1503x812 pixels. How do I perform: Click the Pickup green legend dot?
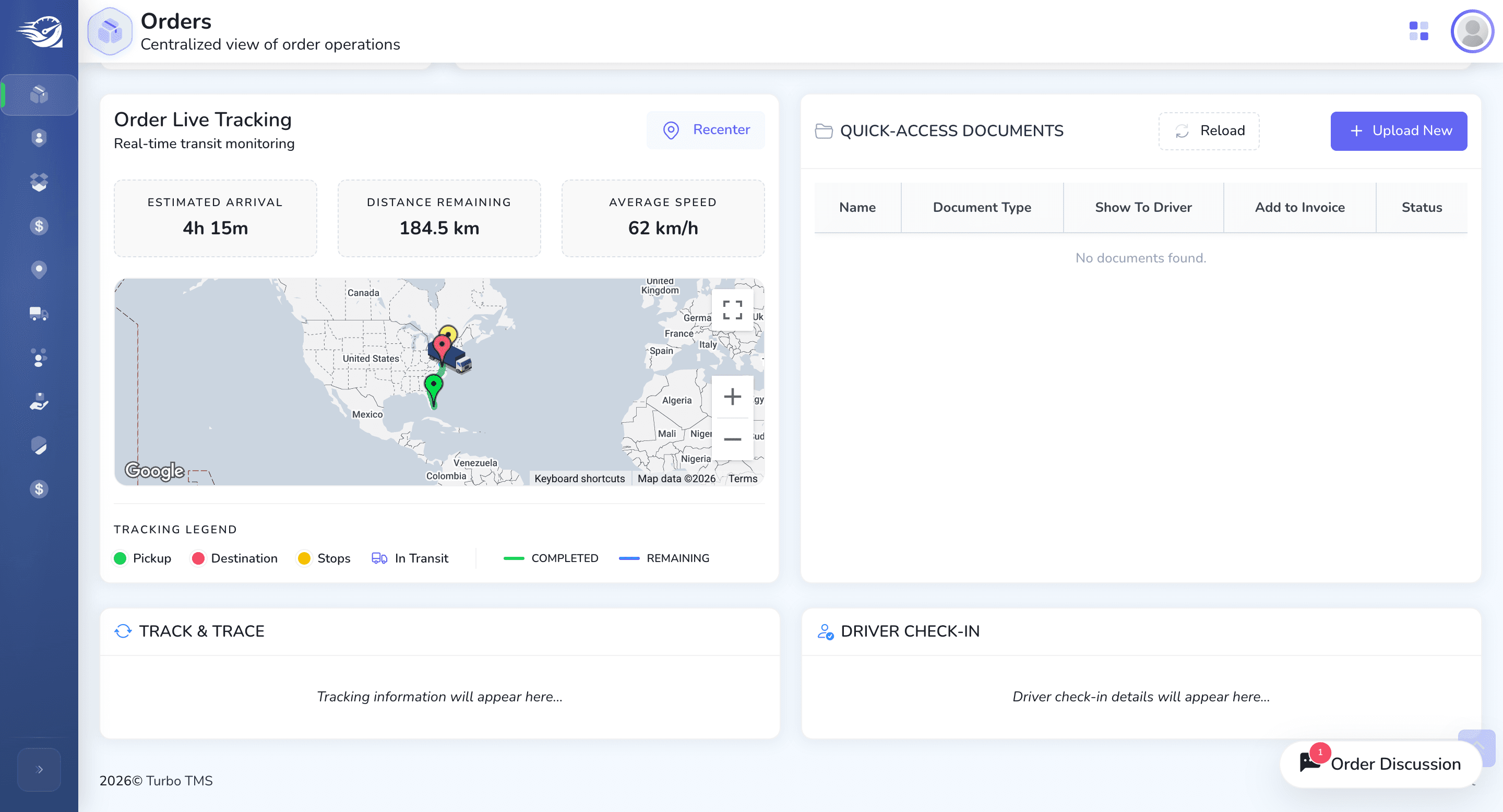pyautogui.click(x=120, y=558)
